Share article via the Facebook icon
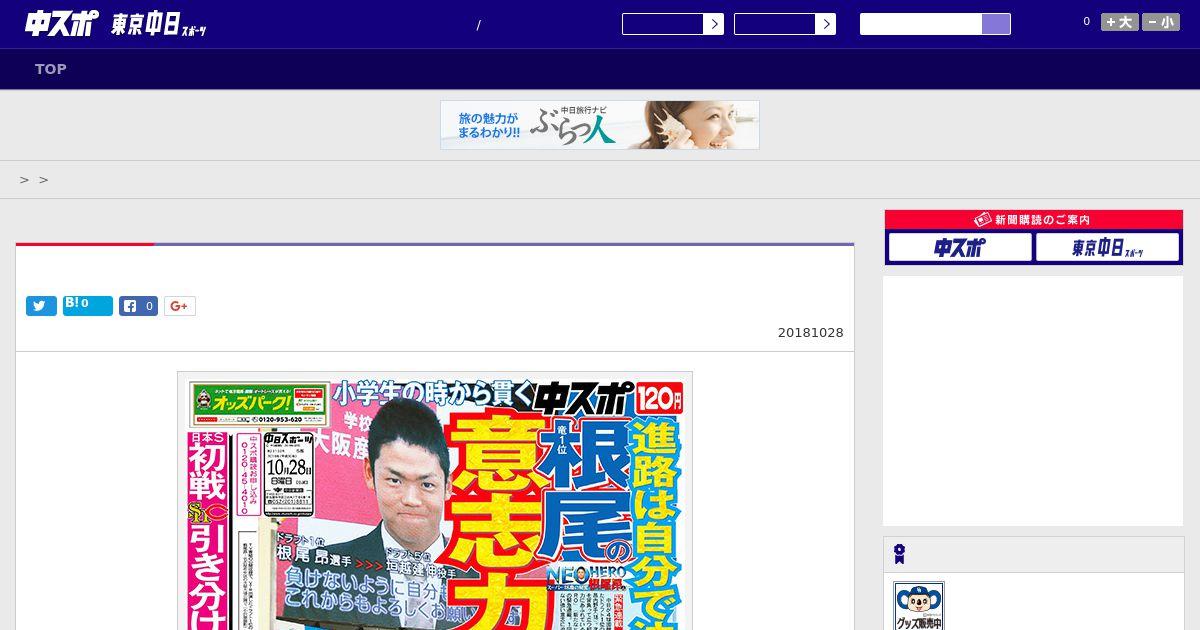Image resolution: width=1200 pixels, height=630 pixels. (139, 306)
